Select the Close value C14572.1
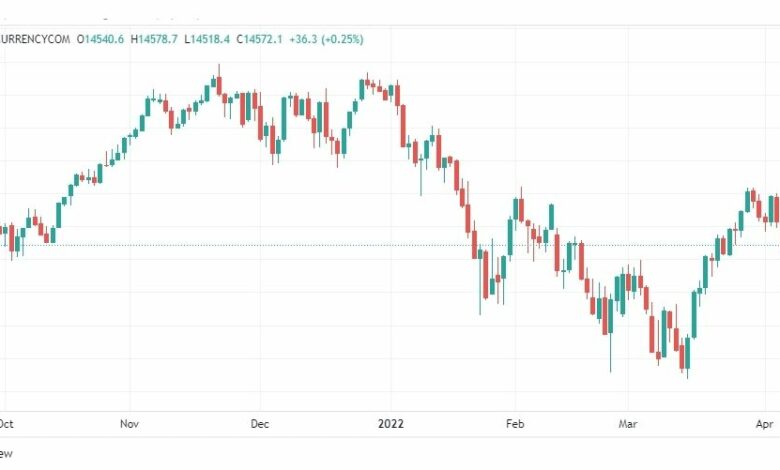The image size is (780, 470). click(259, 39)
